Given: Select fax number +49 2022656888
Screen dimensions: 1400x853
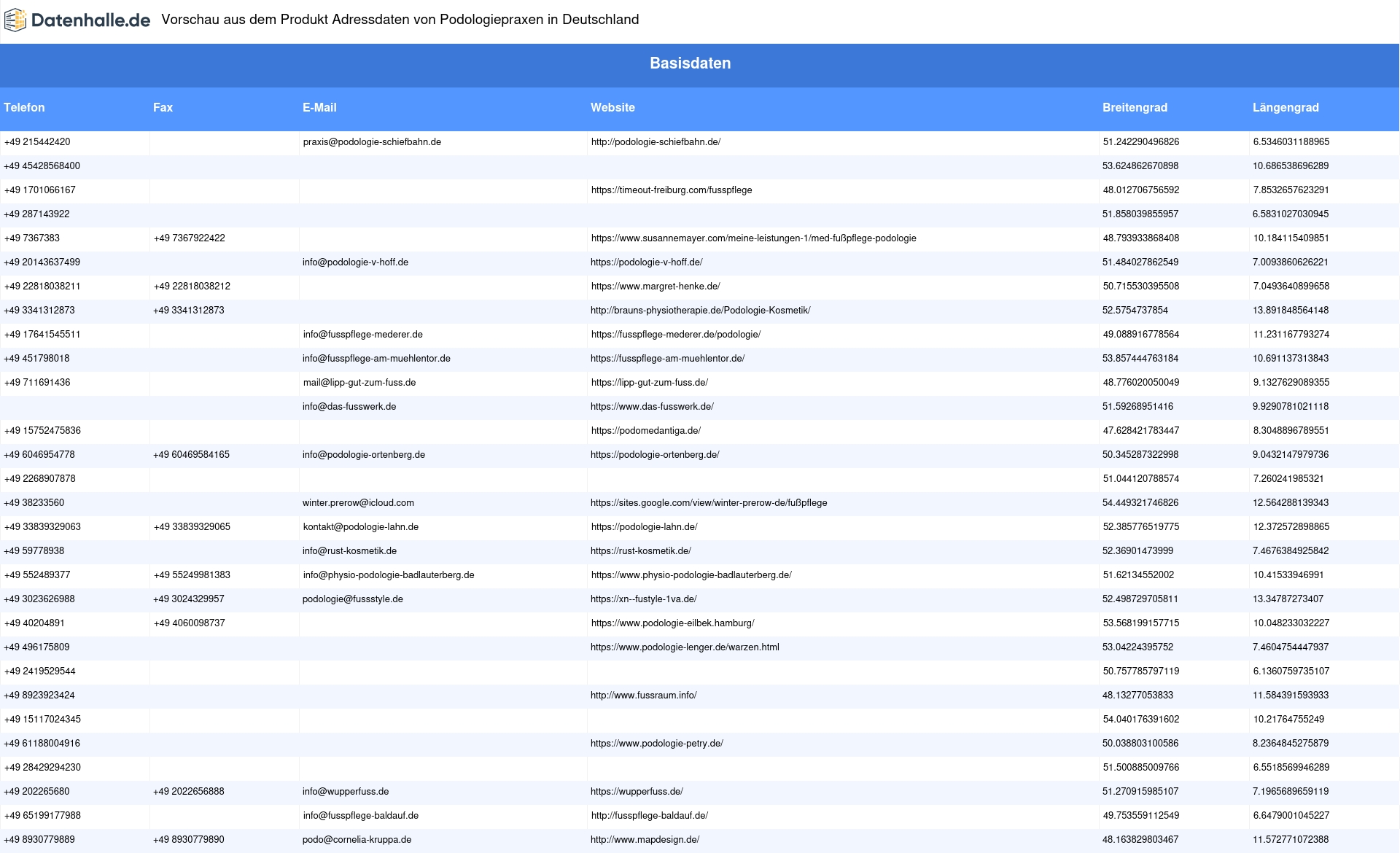Looking at the screenshot, I should pos(189,792).
